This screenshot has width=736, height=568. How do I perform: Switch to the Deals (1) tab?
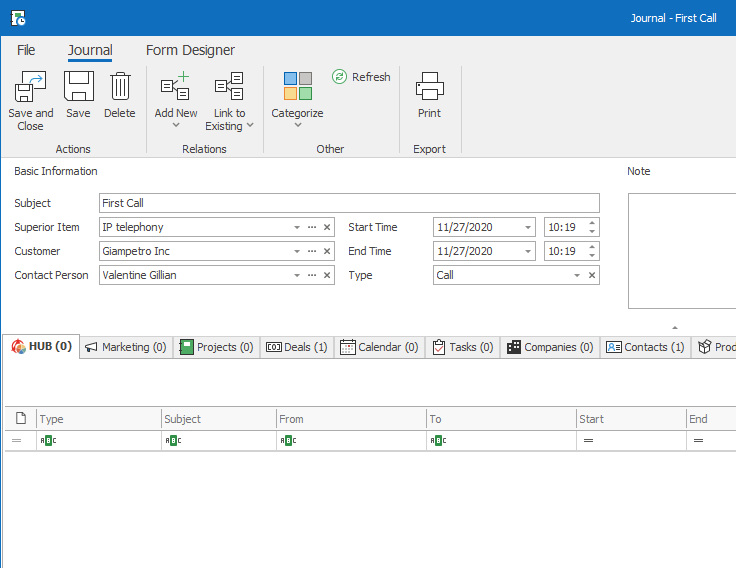(x=297, y=347)
